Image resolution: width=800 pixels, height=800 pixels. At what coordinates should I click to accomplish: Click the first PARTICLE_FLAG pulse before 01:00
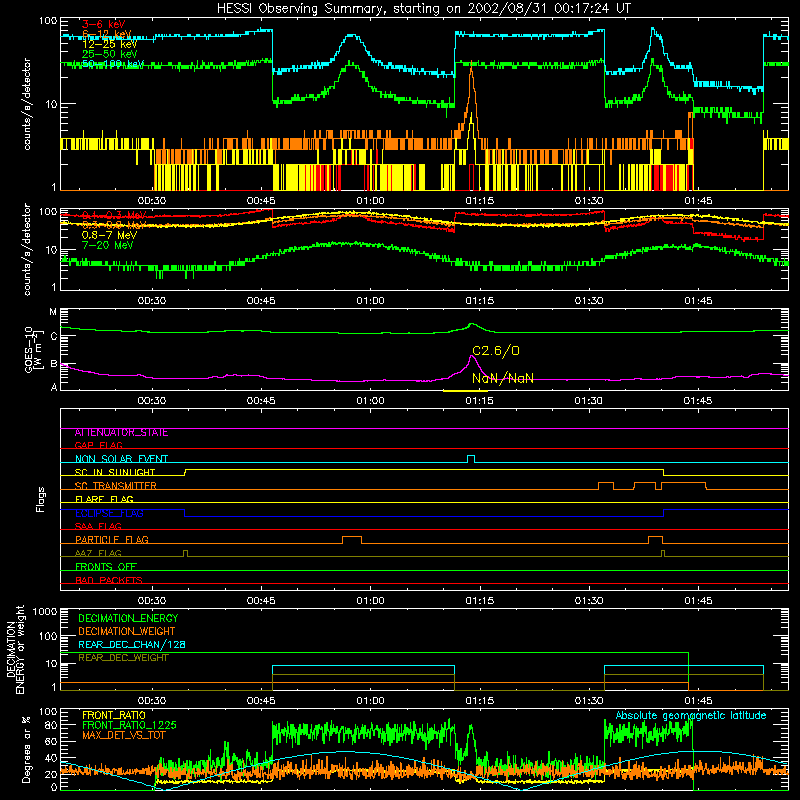[x=352, y=540]
